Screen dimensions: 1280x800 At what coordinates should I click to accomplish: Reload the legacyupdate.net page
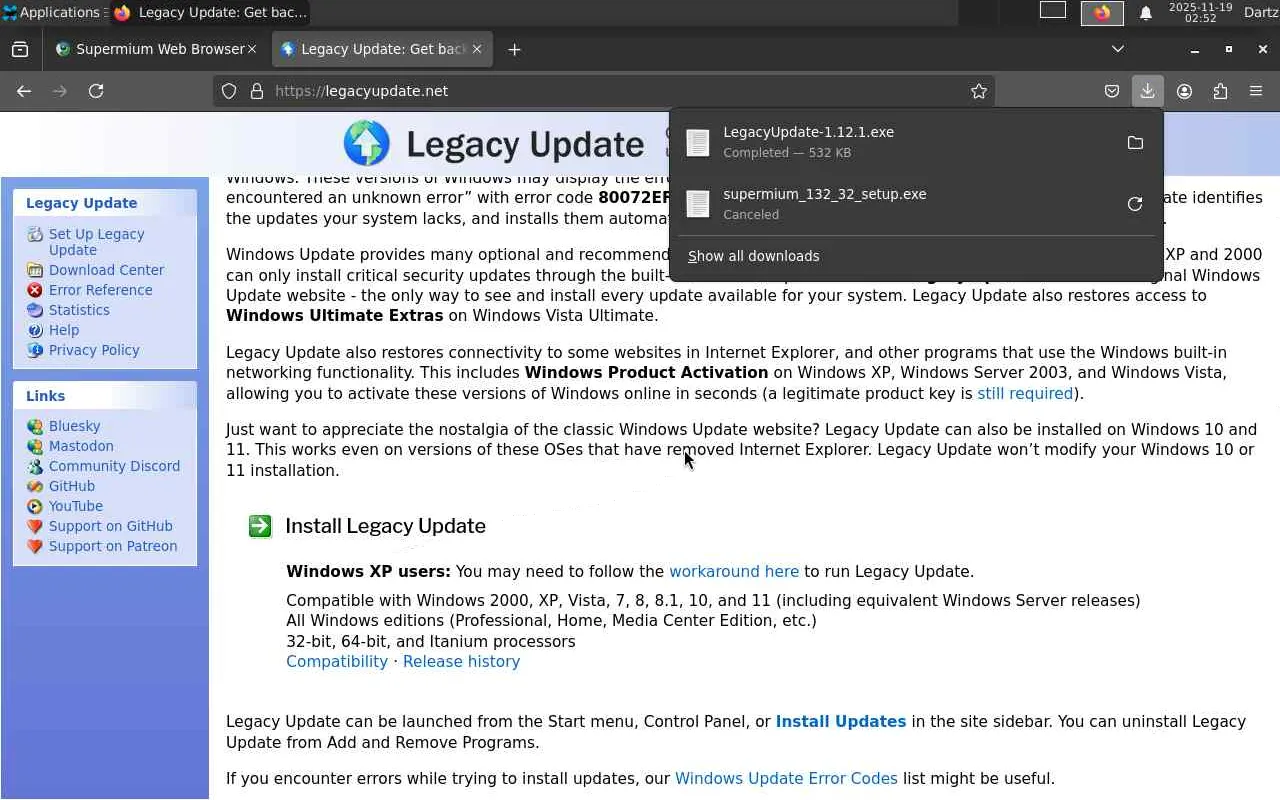coord(96,91)
